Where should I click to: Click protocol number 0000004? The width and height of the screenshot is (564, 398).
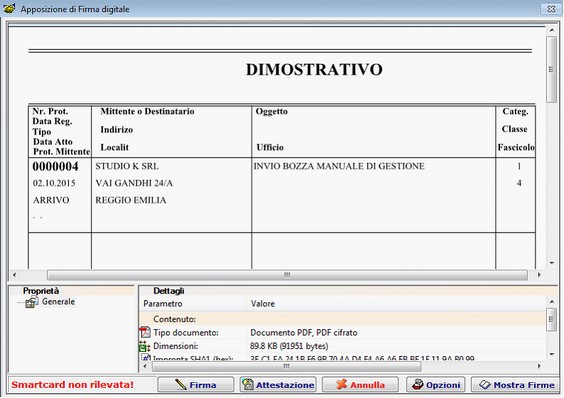[55, 167]
